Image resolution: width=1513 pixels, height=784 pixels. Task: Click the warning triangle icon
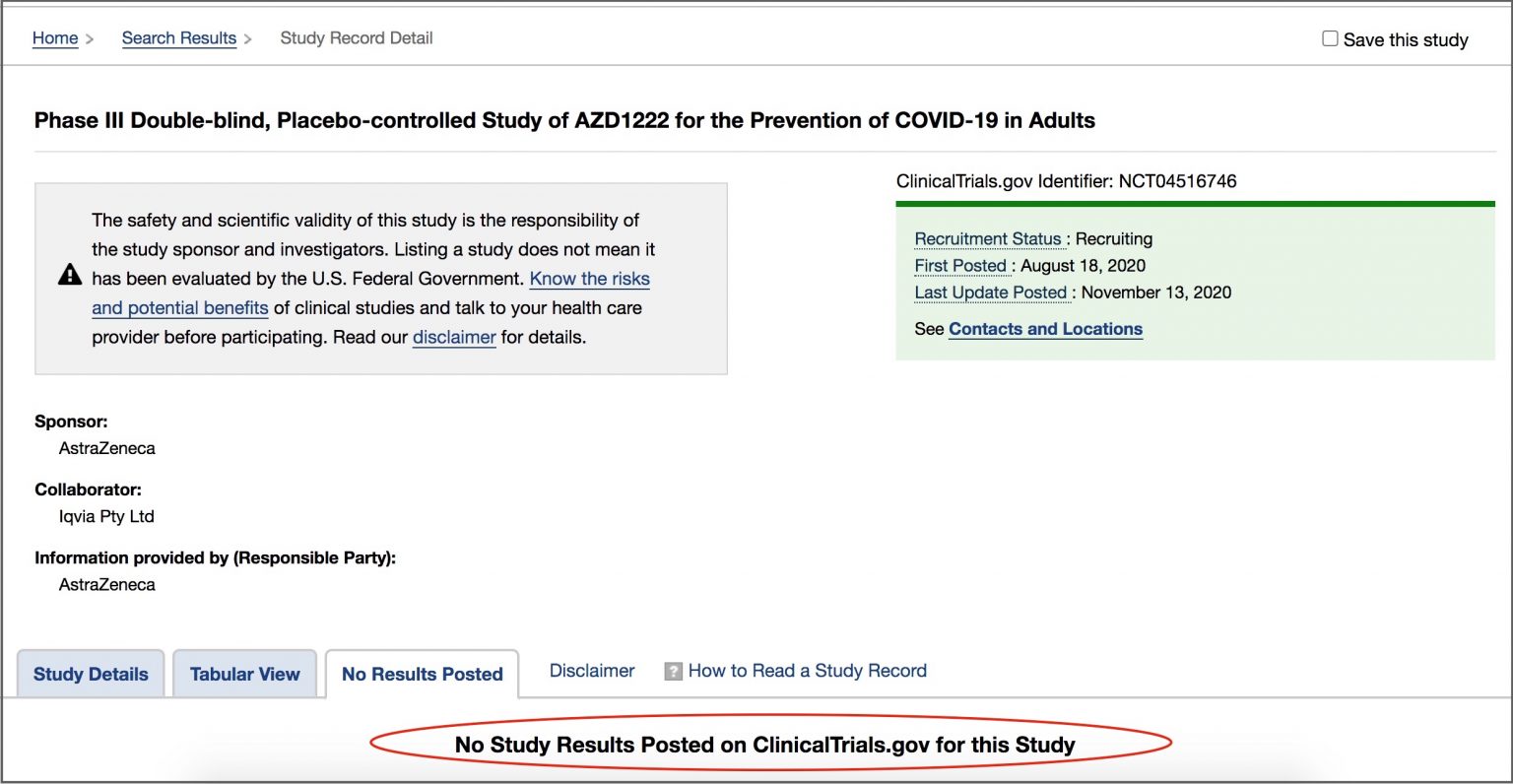pos(70,275)
